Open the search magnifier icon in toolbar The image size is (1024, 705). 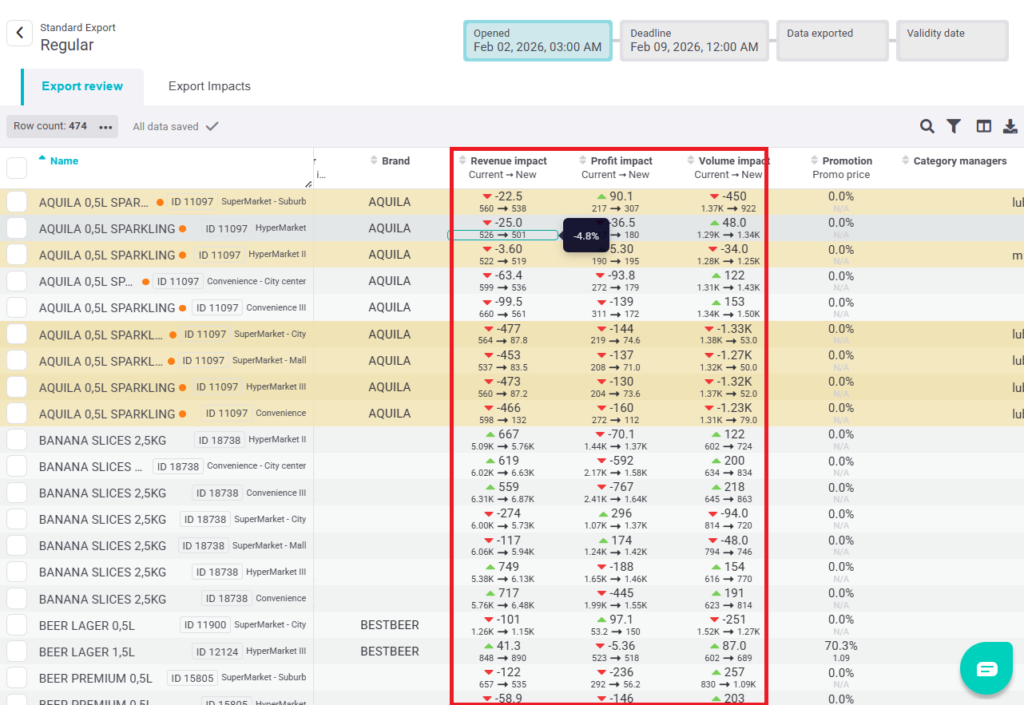pyautogui.click(x=927, y=126)
